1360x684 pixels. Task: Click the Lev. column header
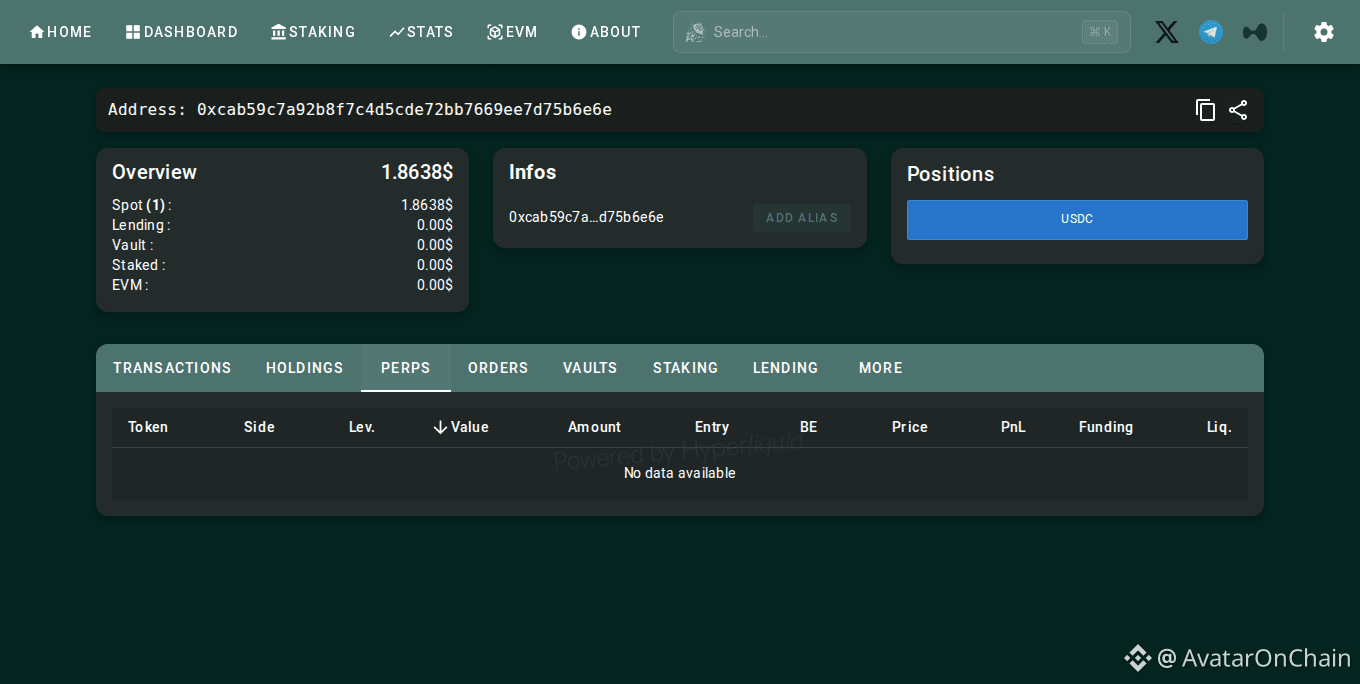coord(362,427)
